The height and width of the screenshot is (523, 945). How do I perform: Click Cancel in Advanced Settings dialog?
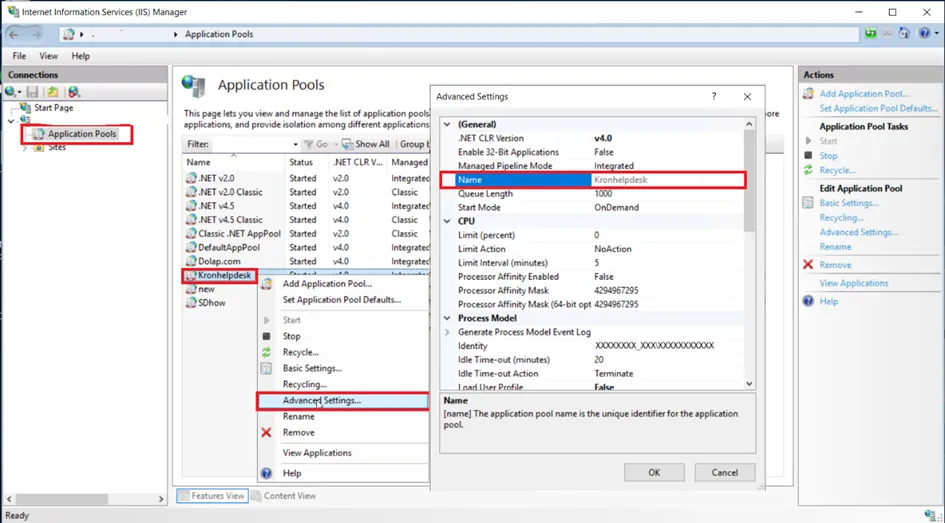724,472
